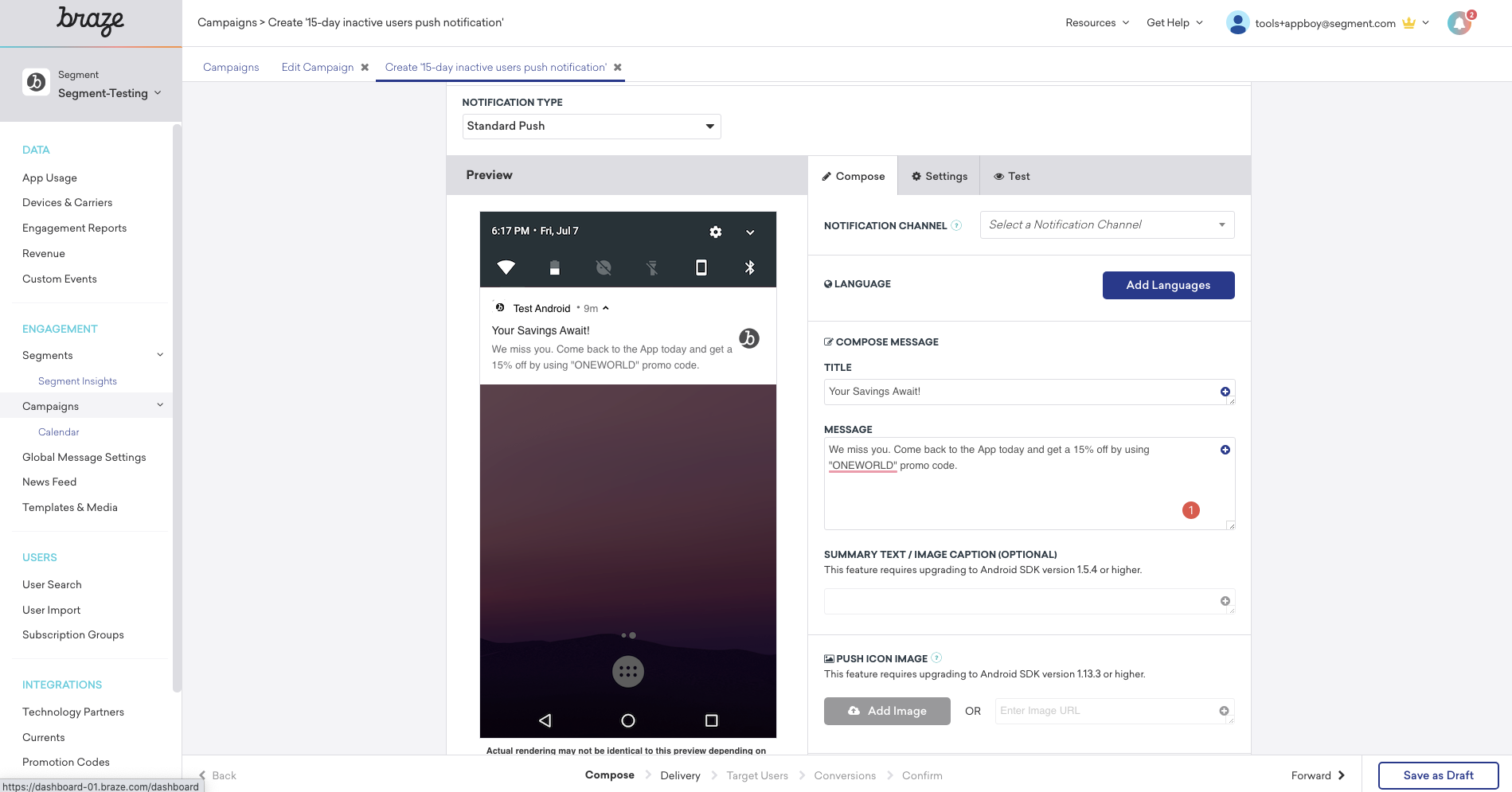This screenshot has width=1512, height=792.
Task: Click Save as Draft
Action: (1438, 774)
